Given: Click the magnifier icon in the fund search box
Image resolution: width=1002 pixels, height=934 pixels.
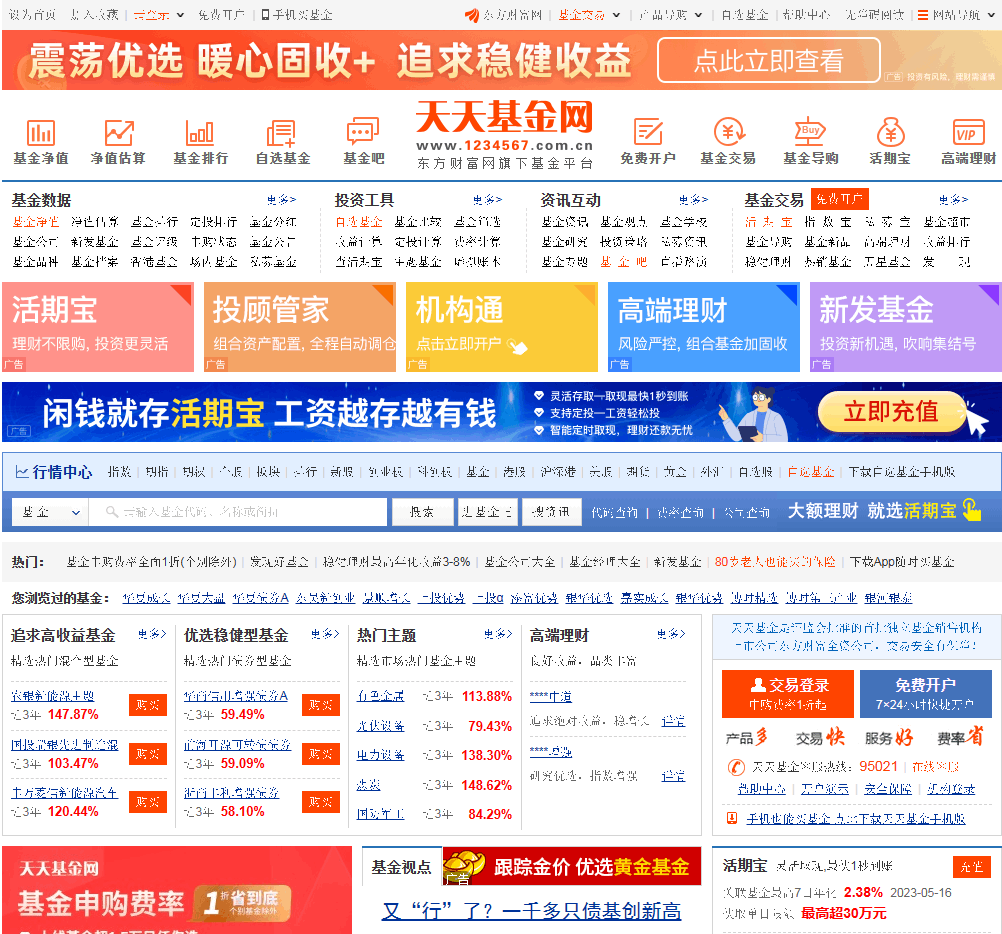Looking at the screenshot, I should 112,512.
